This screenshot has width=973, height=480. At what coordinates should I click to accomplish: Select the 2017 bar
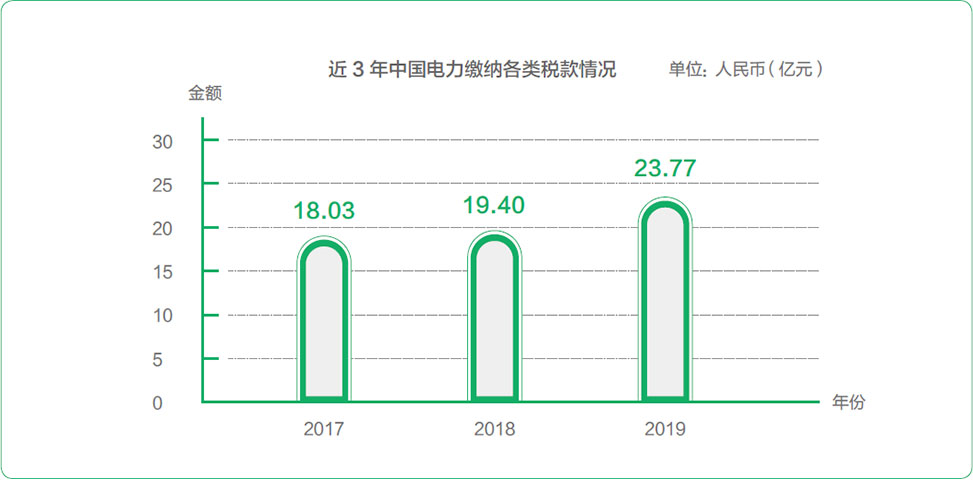pos(324,319)
